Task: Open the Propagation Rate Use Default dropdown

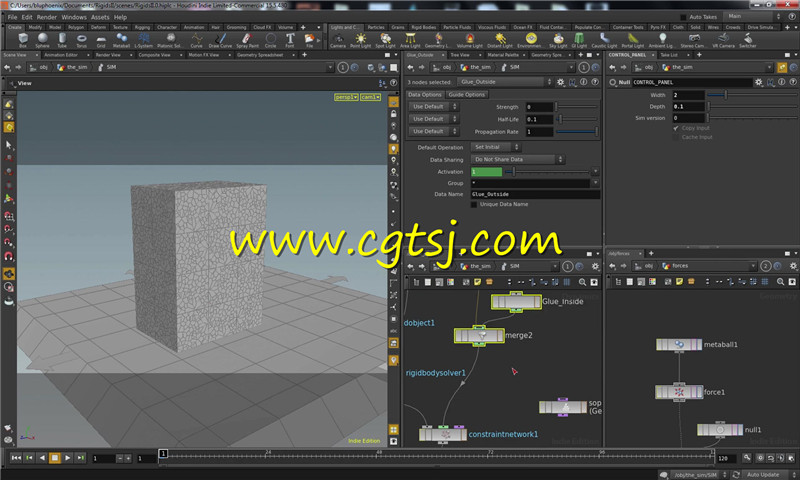Action: coord(433,132)
